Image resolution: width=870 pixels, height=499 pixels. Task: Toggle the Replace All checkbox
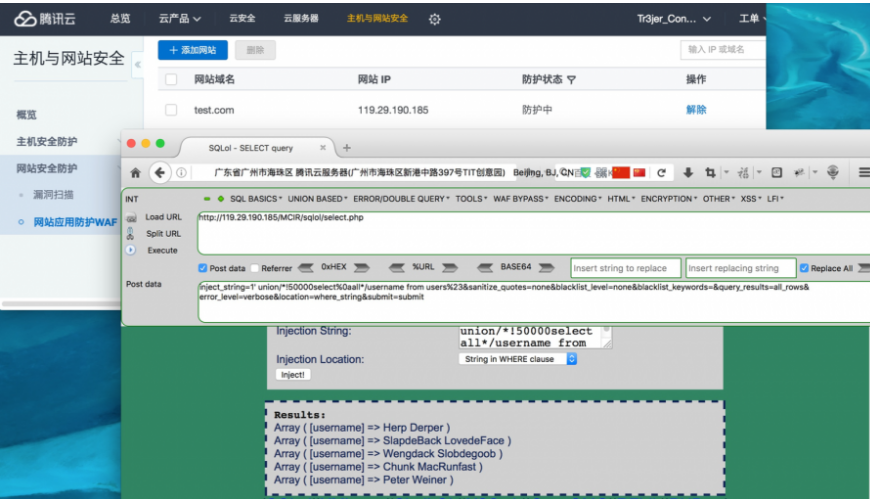(x=804, y=268)
